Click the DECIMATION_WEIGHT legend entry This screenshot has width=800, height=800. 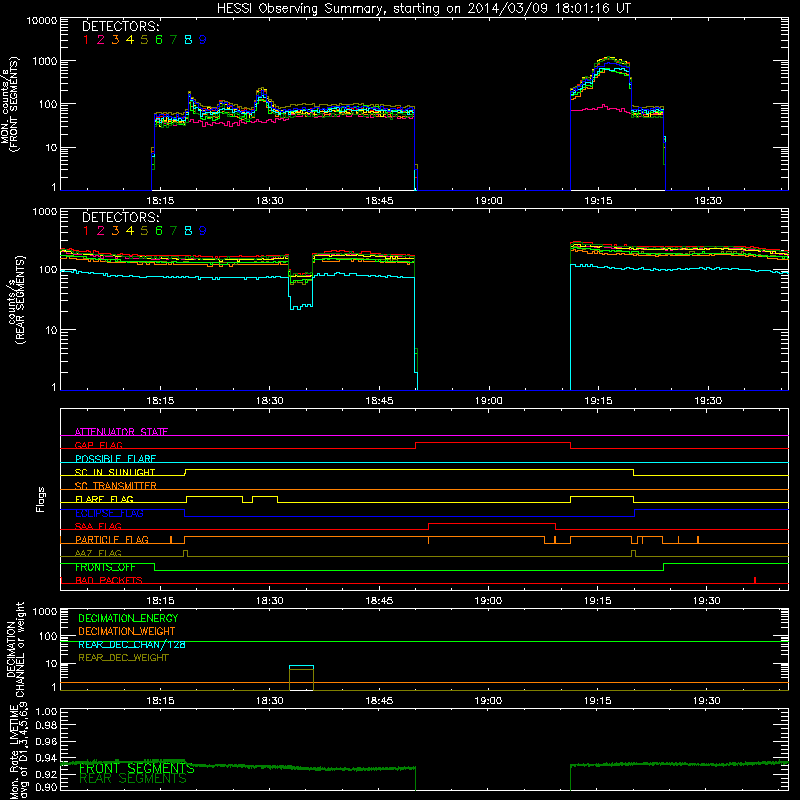127,631
